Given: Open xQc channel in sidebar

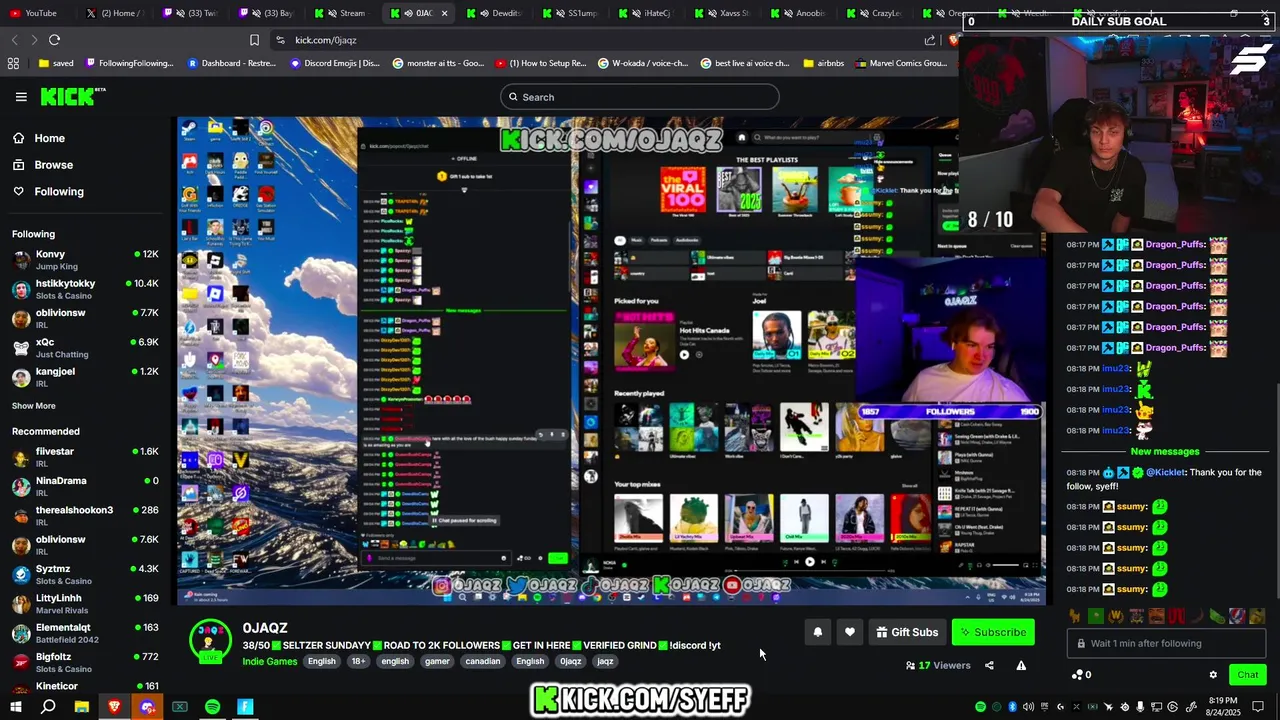Looking at the screenshot, I should (x=86, y=348).
